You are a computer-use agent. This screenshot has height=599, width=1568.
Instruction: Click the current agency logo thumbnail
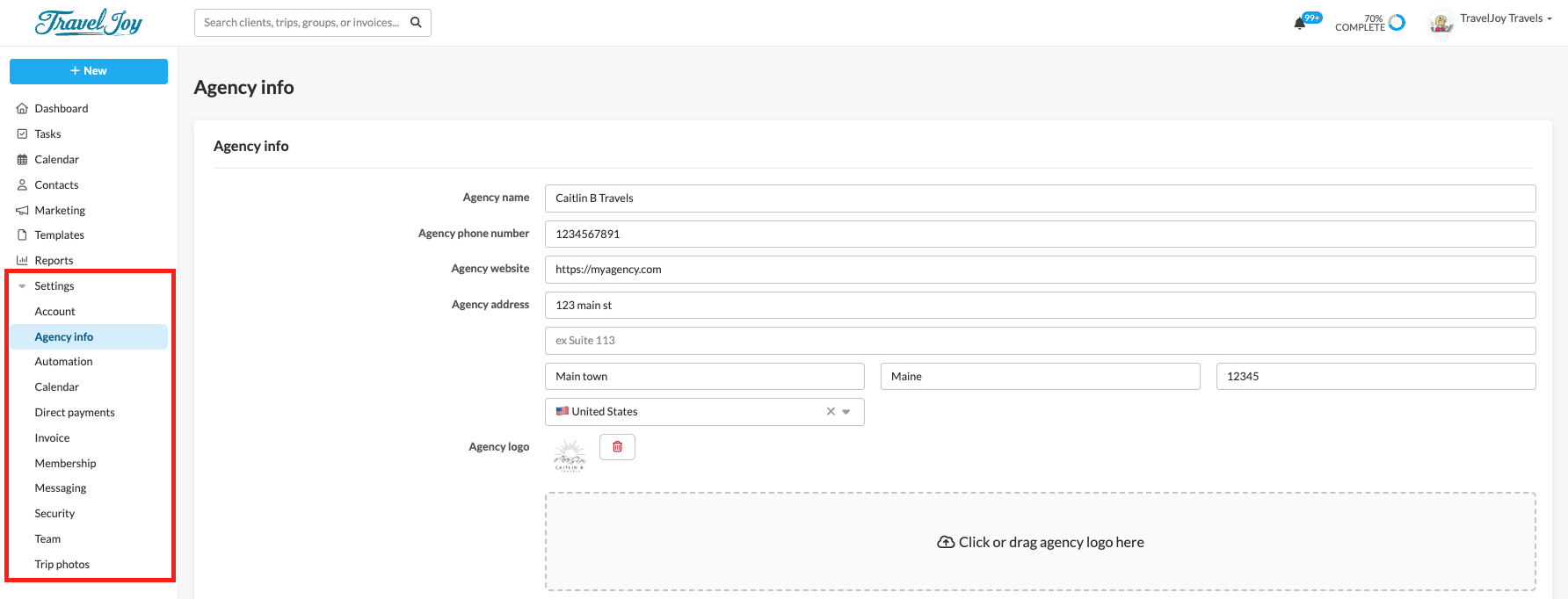[x=570, y=456]
